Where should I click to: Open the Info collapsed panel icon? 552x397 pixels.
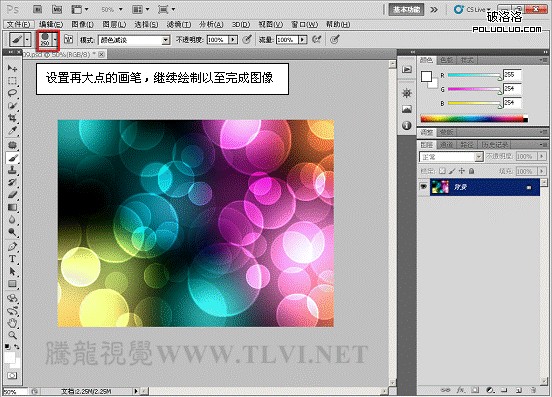coord(407,125)
